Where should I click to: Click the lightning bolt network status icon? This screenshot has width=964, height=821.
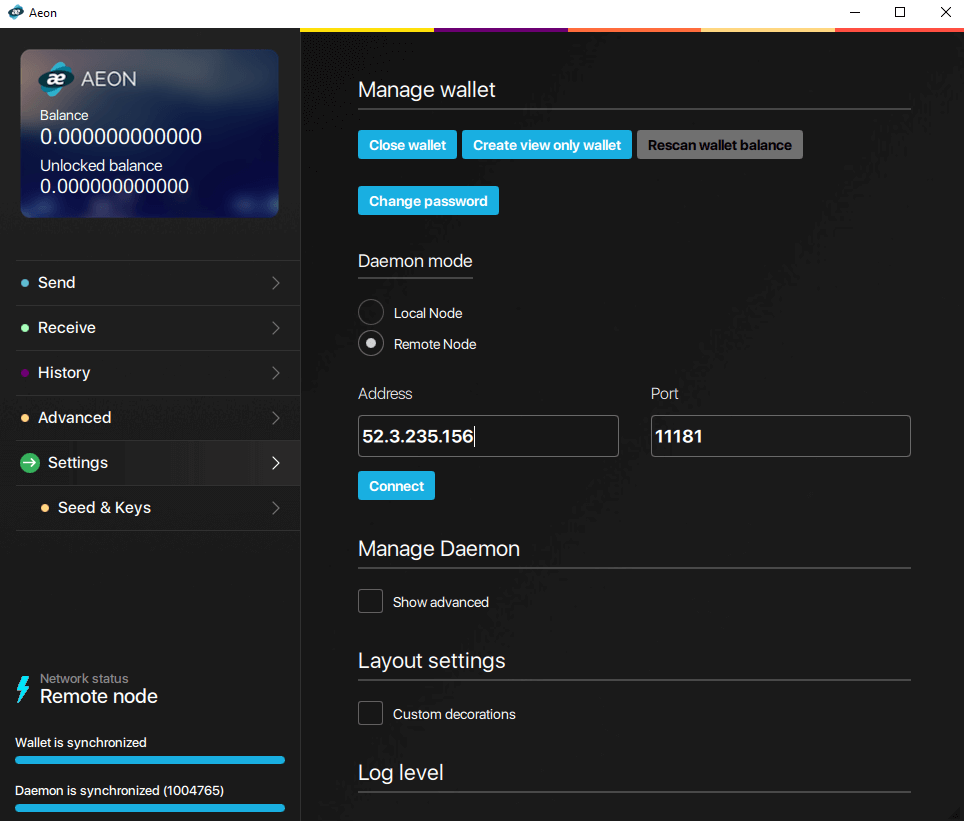[23, 689]
